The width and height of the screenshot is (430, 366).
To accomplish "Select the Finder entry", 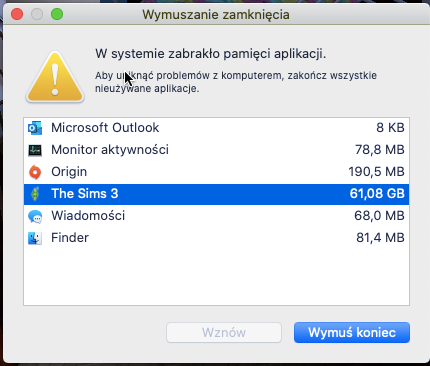I will (x=216, y=238).
